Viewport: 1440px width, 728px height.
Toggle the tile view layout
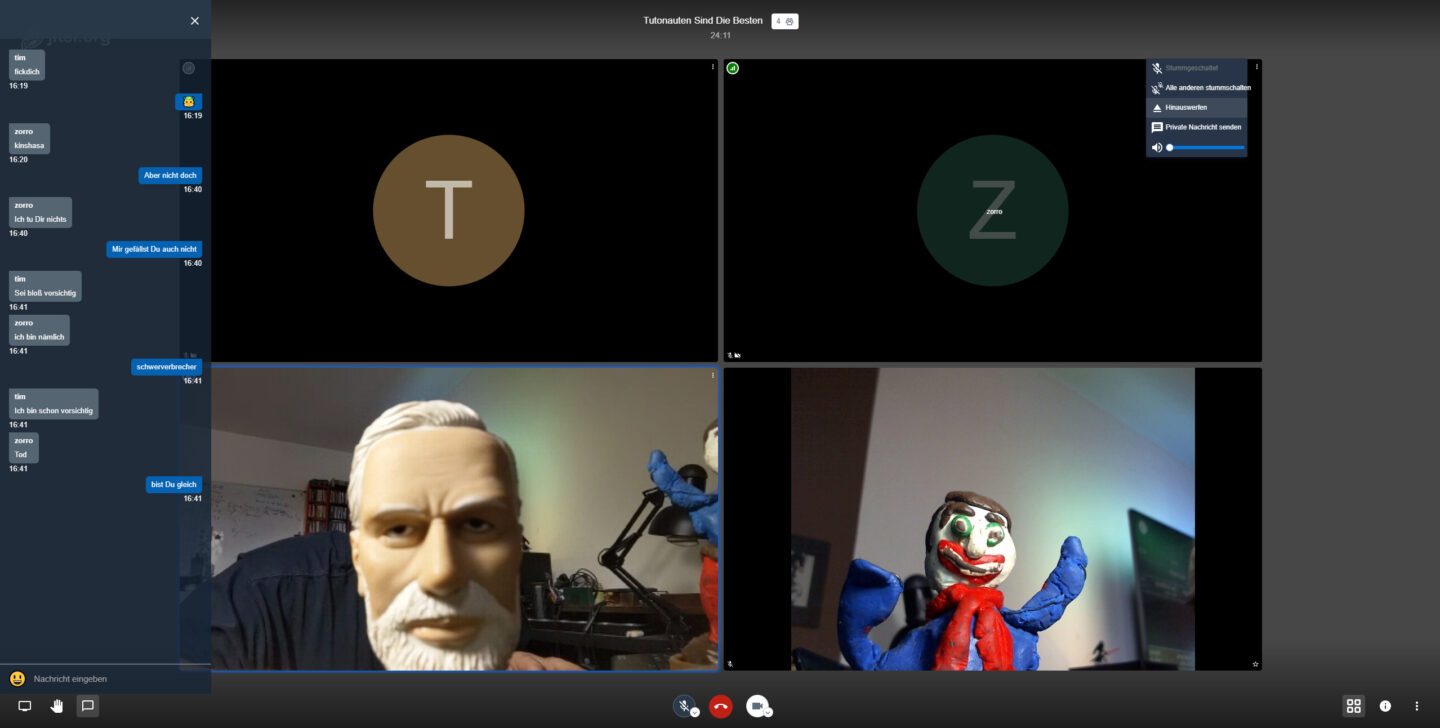tap(1353, 706)
